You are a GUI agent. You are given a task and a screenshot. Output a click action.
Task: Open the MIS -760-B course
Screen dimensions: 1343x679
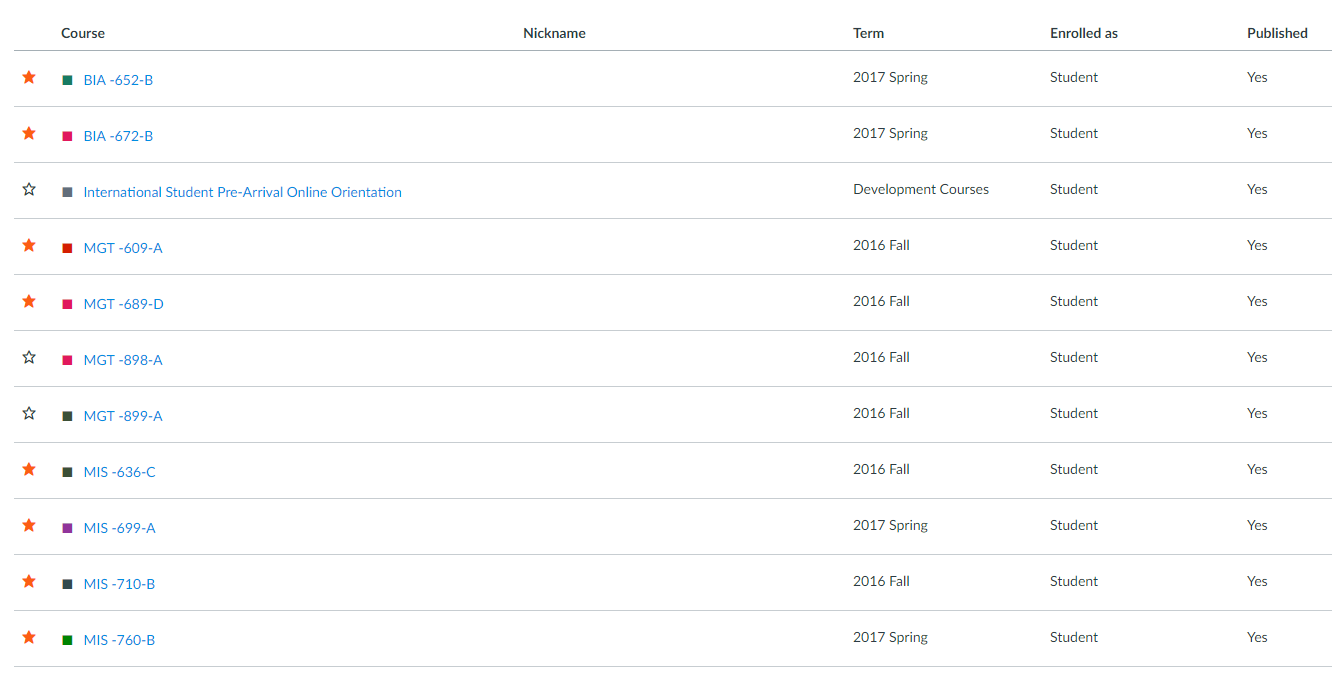(x=119, y=640)
